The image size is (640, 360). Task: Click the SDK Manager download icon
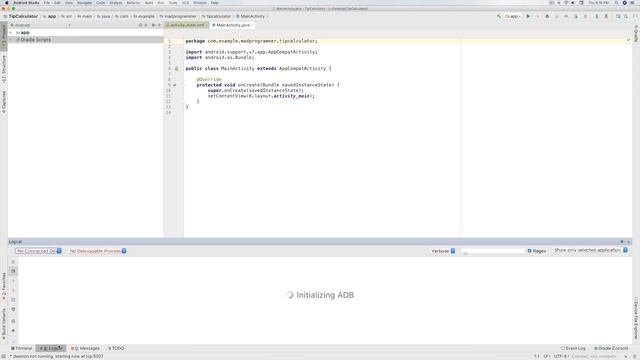606,16
